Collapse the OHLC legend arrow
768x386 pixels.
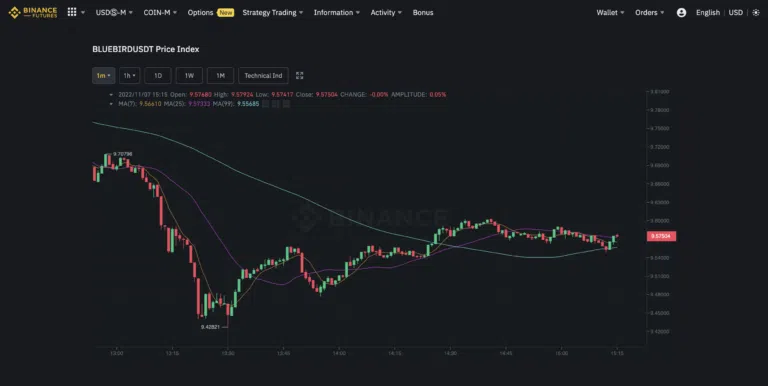click(111, 95)
